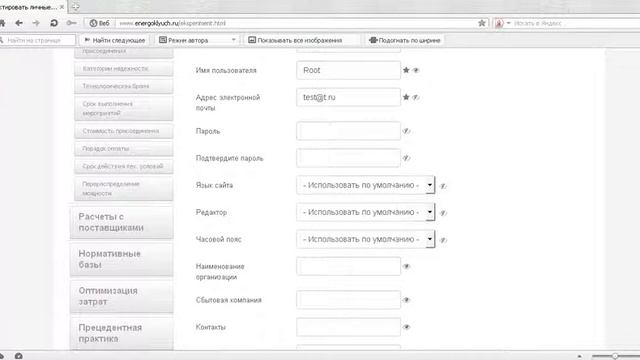Image resolution: width=640 pixels, height=360 pixels.
Task: Click Подогнать по ширине button
Action: point(405,40)
